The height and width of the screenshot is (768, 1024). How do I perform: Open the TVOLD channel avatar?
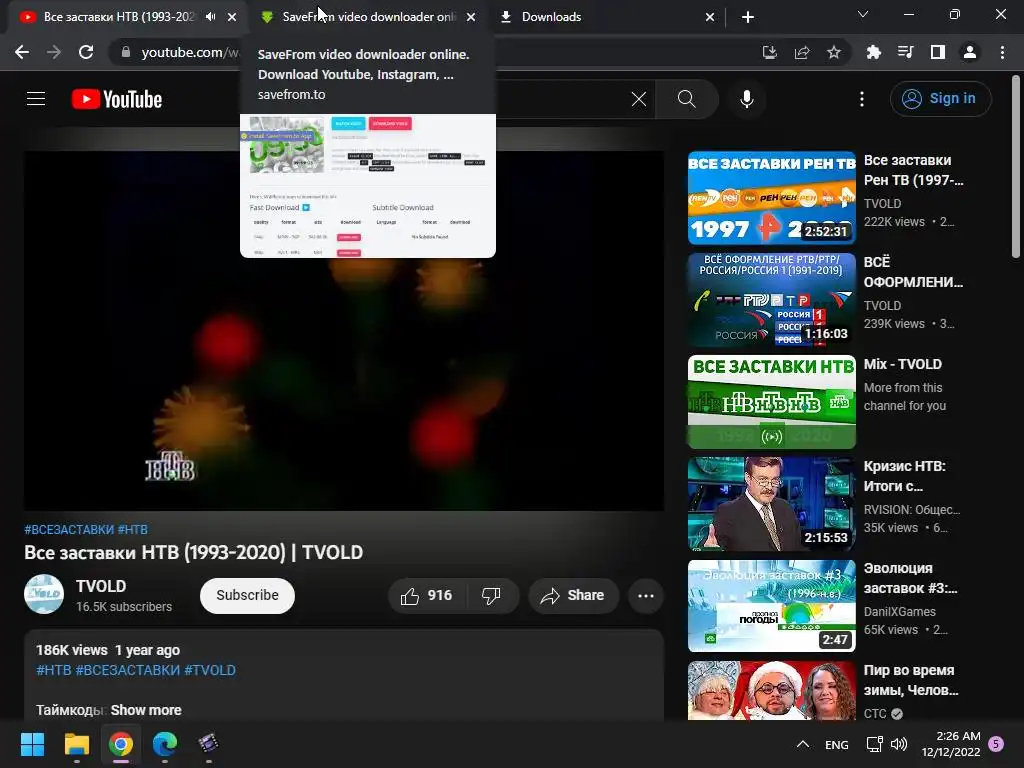click(x=44, y=594)
